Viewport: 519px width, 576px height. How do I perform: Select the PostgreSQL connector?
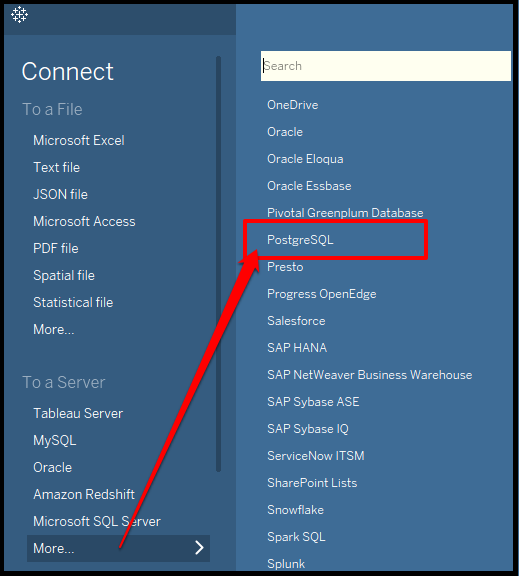tap(300, 240)
